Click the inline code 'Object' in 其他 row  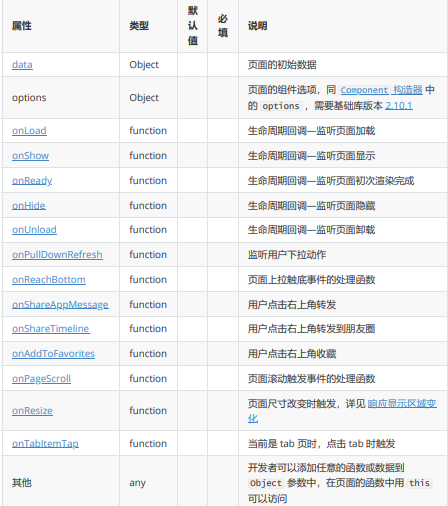click(266, 483)
